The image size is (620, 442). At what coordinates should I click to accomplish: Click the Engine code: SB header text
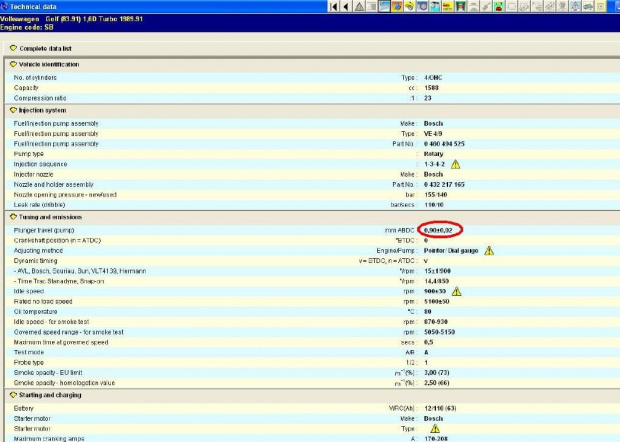27,27
